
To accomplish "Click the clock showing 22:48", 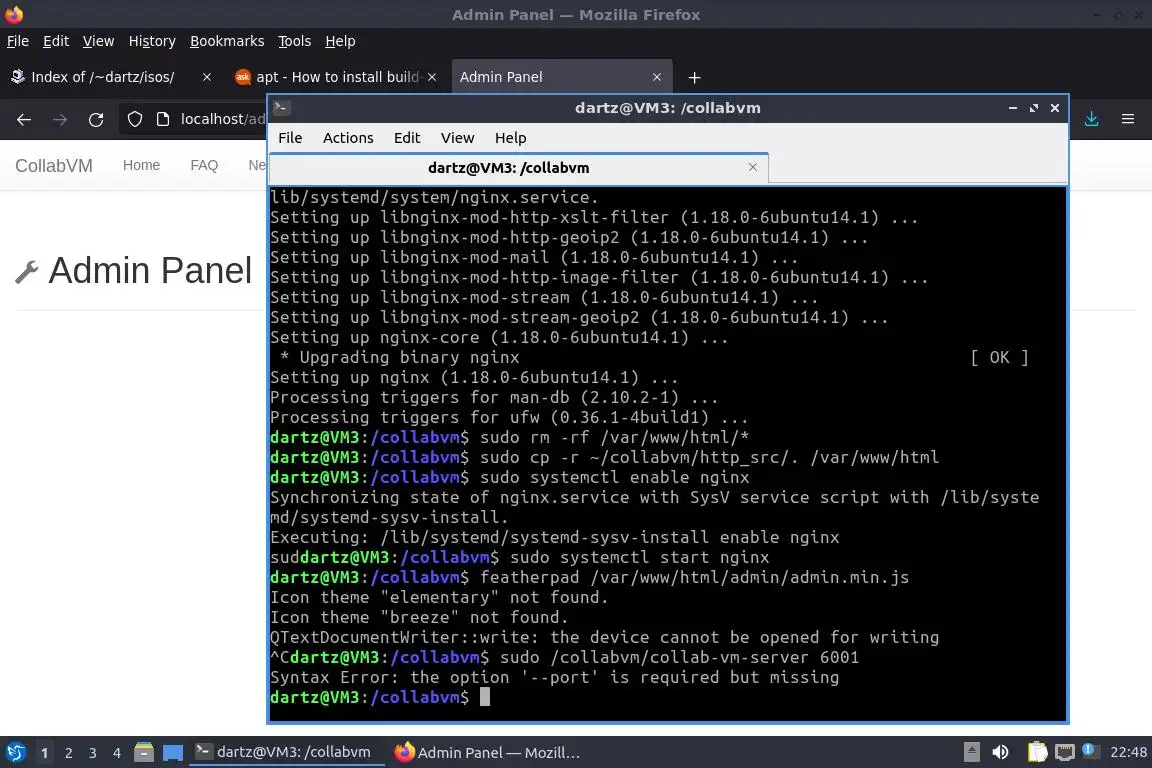I will pos(1128,752).
